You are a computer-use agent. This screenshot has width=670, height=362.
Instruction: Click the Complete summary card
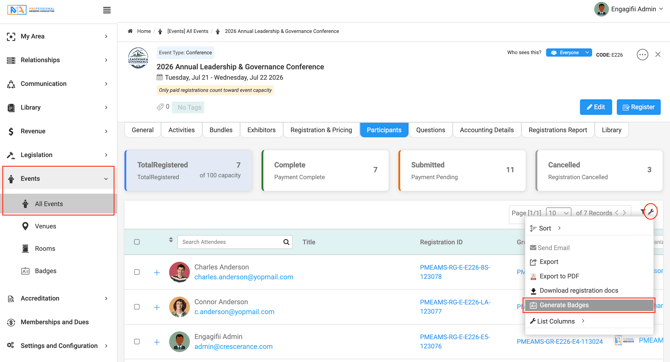[x=325, y=170]
